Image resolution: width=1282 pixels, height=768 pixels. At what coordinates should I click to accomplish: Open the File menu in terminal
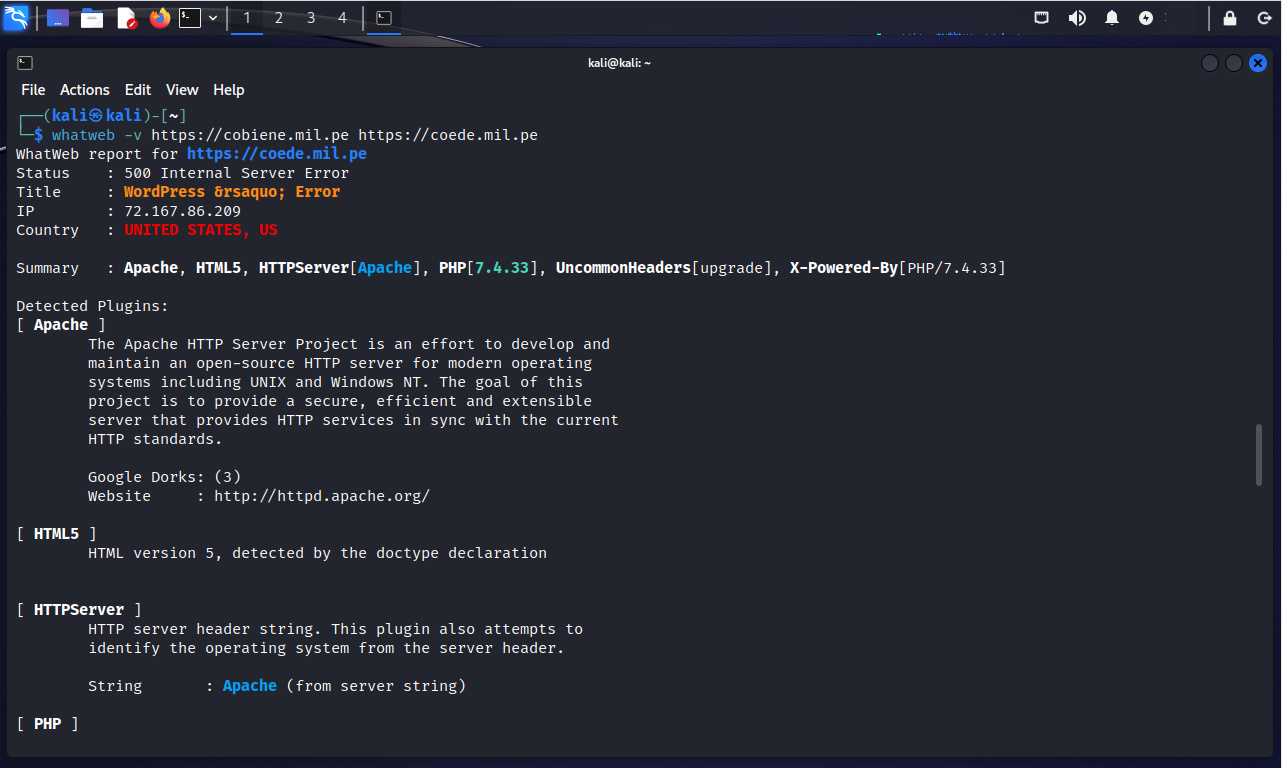[33, 90]
